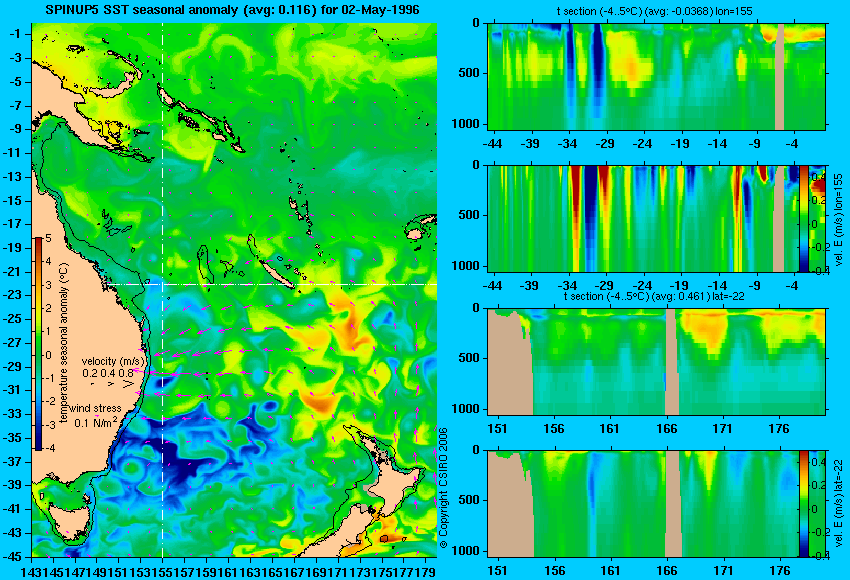Click the longitude tick labels along the map's bottom

click(x=228, y=571)
